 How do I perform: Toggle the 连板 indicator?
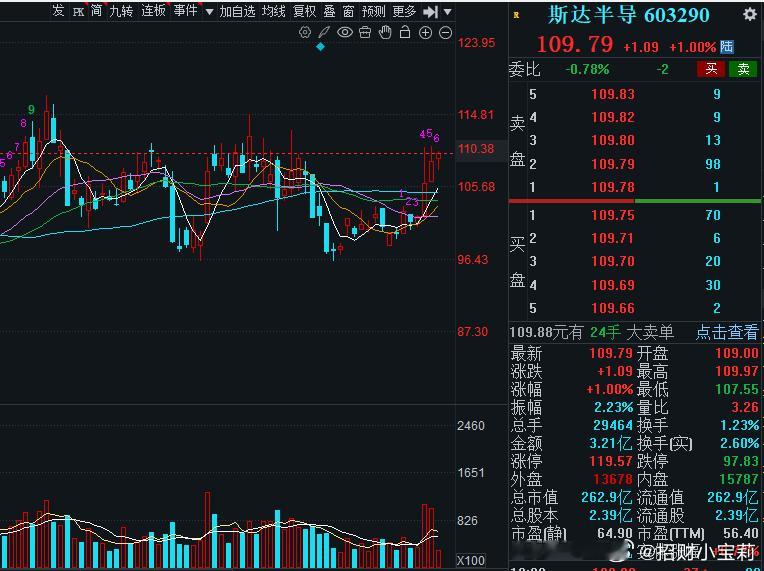click(x=153, y=11)
